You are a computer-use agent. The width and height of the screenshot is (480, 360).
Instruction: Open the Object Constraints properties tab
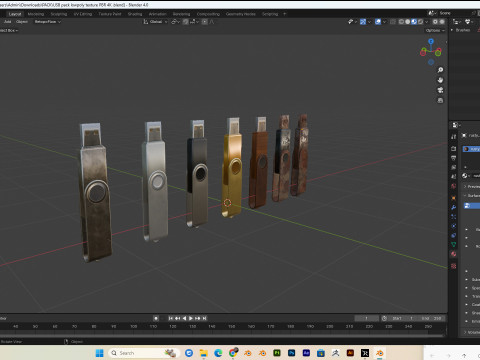point(454,235)
